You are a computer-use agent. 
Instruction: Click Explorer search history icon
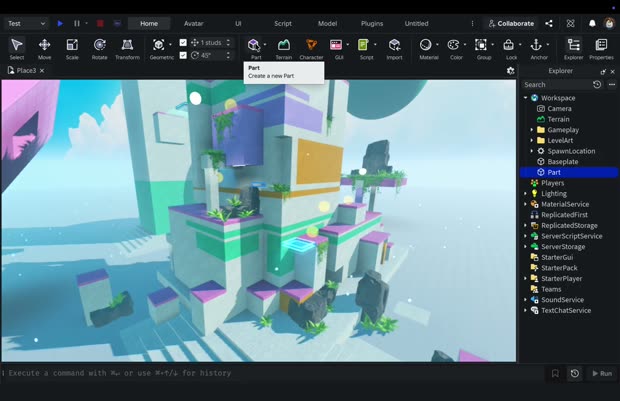[x=597, y=84]
